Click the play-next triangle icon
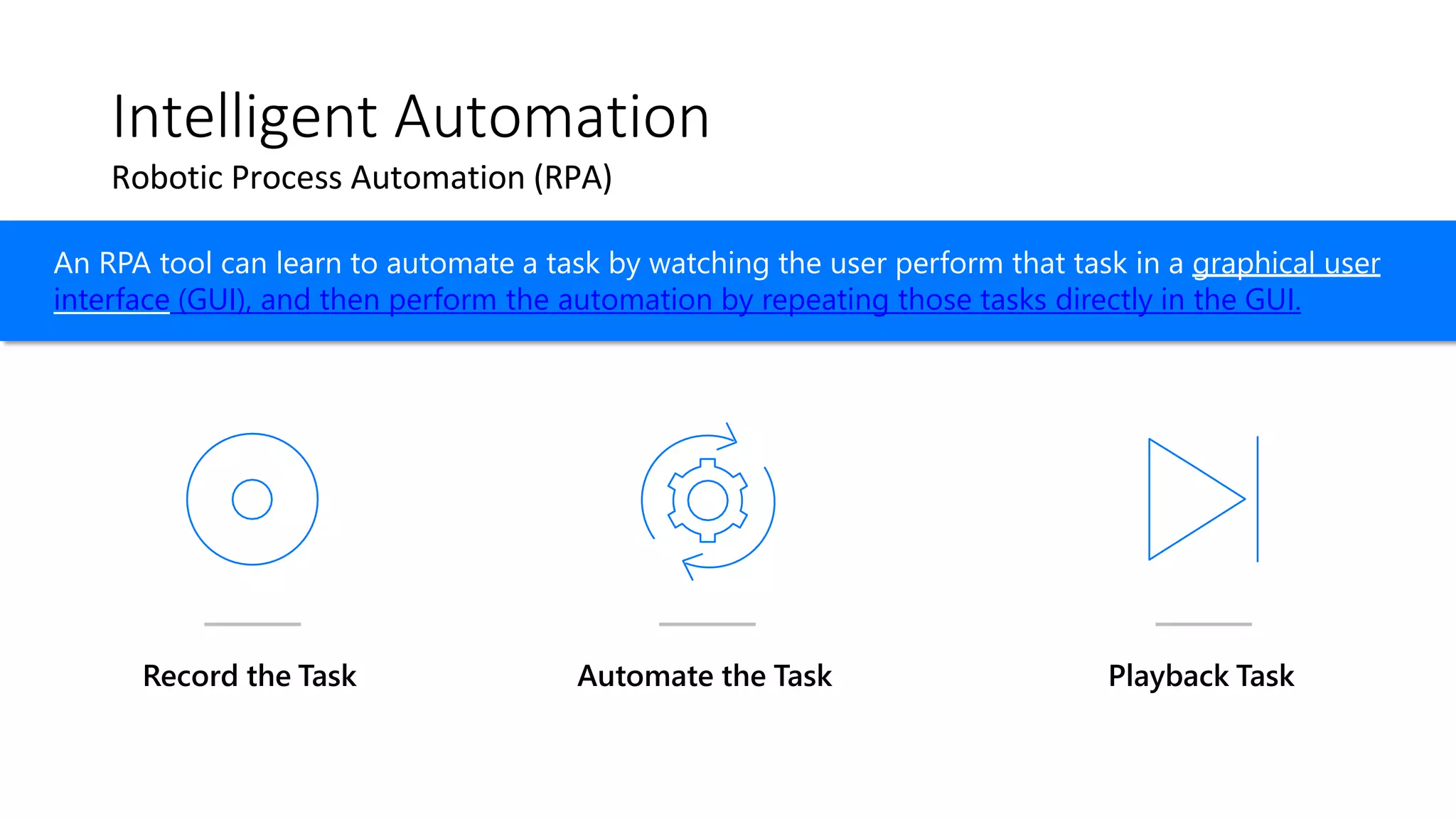Screen dimensions: 1456x819 pyautogui.click(x=1204, y=499)
